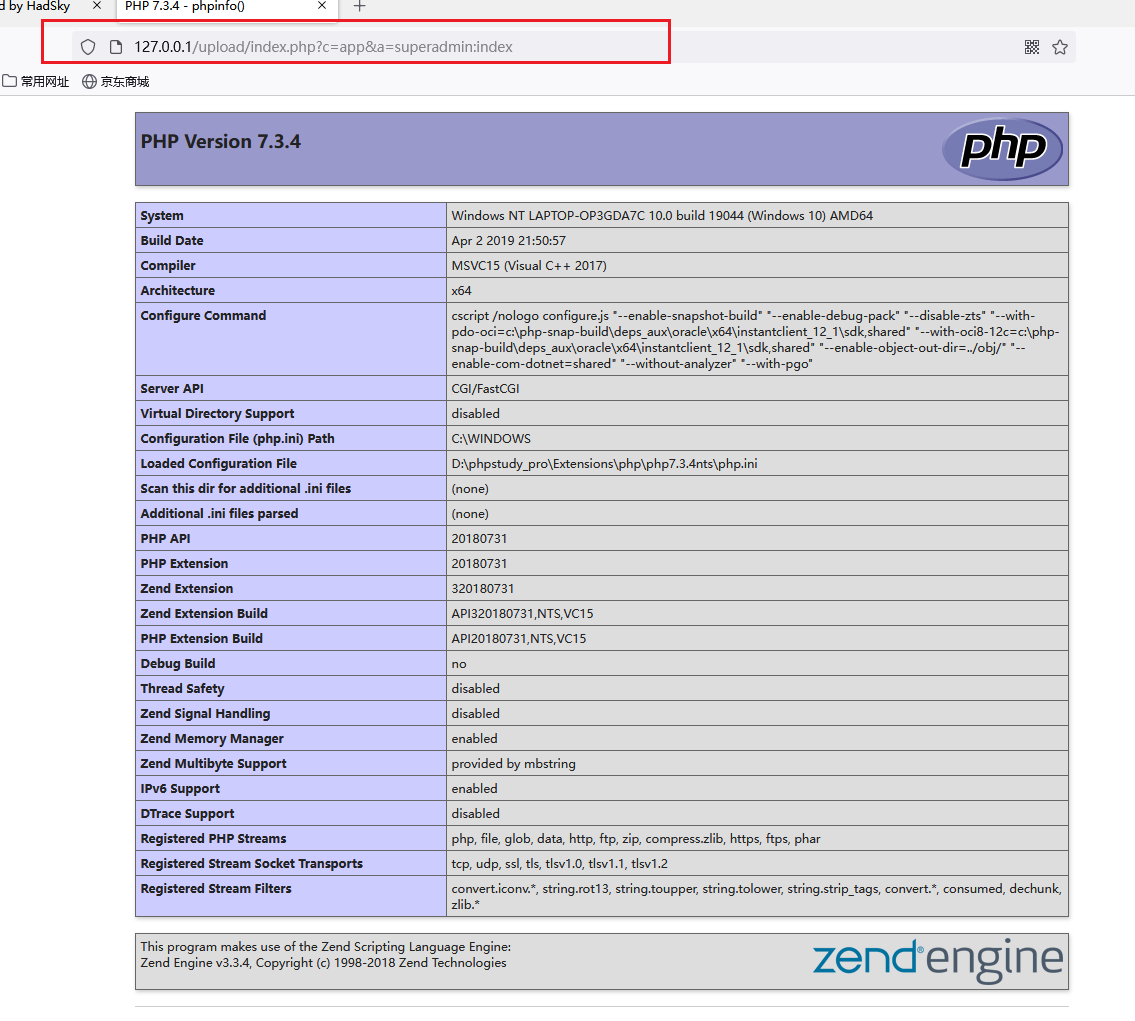
Task: Click the cscript /nologo configure.js command text
Action: (756, 339)
